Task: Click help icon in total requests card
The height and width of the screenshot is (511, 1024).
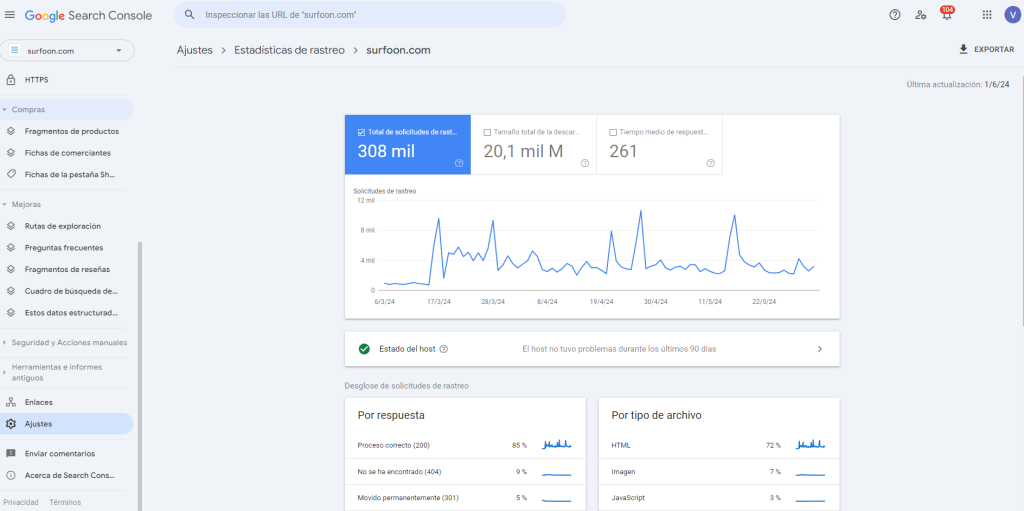Action: click(x=459, y=163)
